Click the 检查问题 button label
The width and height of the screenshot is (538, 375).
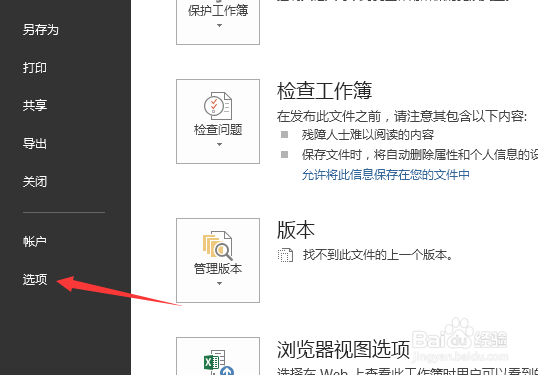tap(218, 130)
